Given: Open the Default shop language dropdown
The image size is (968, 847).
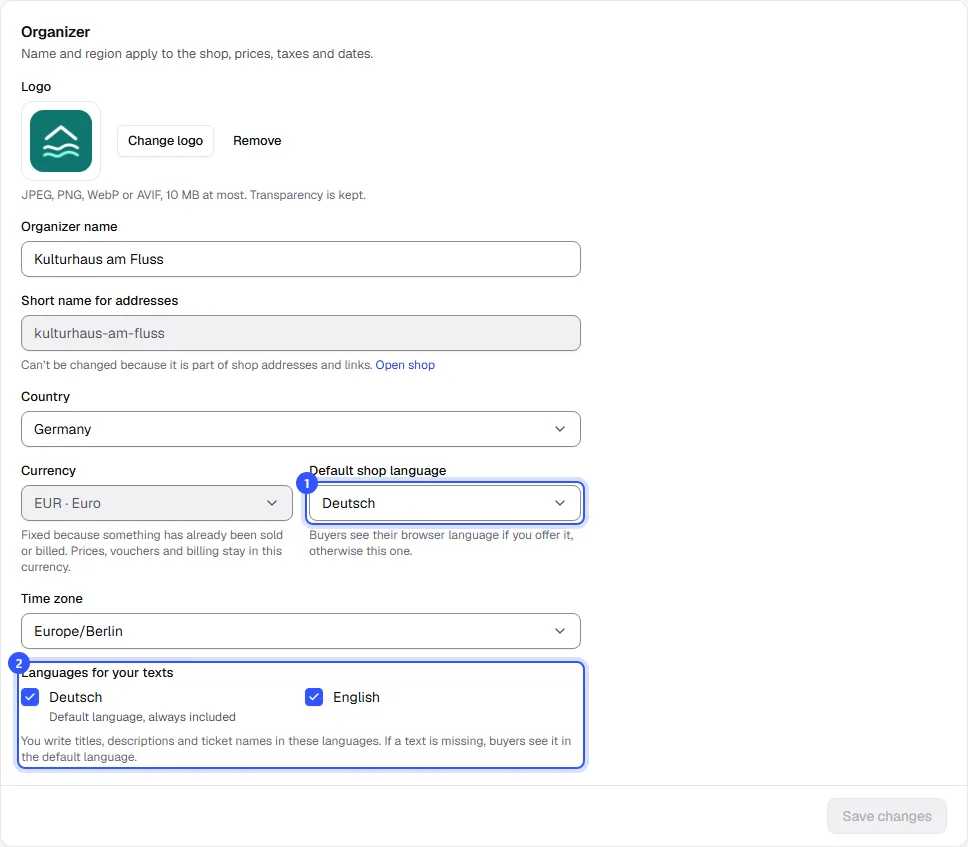Looking at the screenshot, I should 444,503.
